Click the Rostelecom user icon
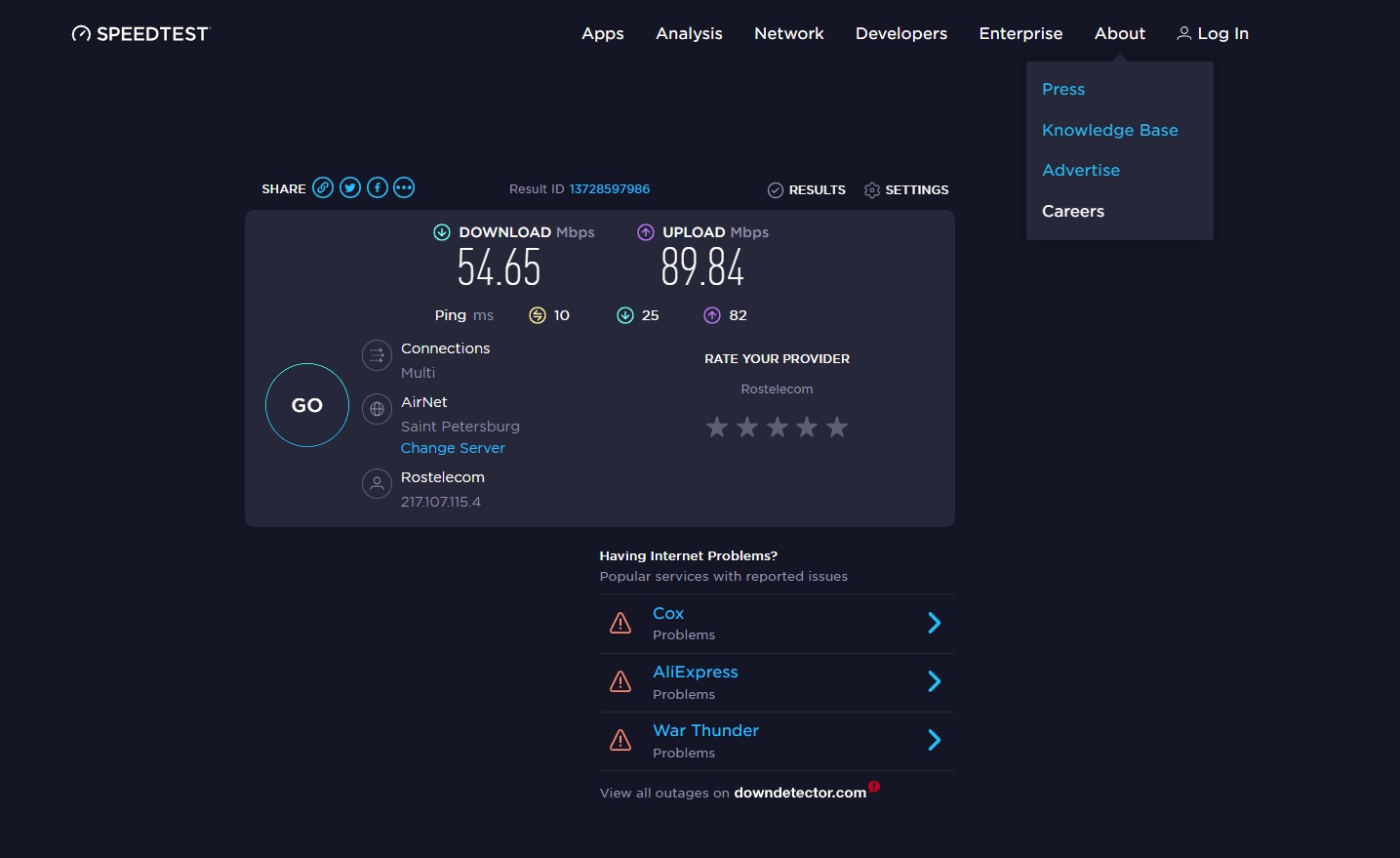 click(x=377, y=483)
